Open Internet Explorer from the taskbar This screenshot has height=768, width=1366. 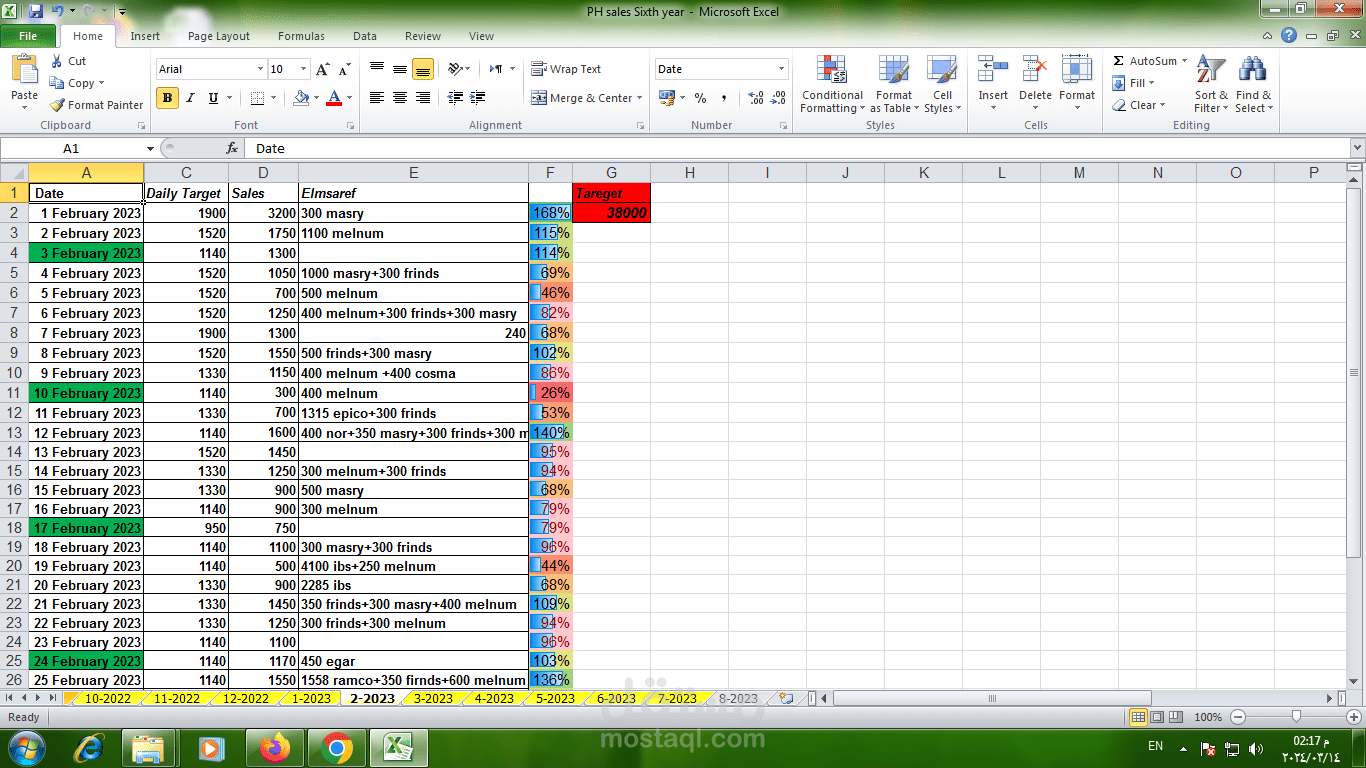[88, 748]
